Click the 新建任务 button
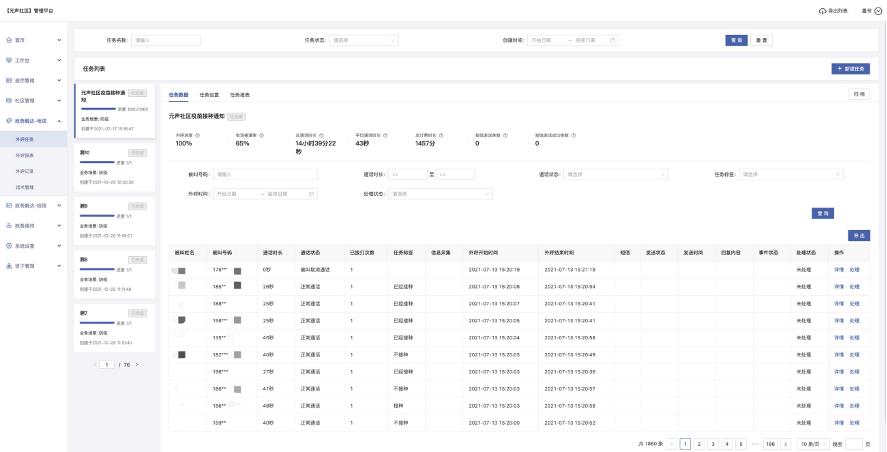The image size is (887, 452). pos(850,68)
